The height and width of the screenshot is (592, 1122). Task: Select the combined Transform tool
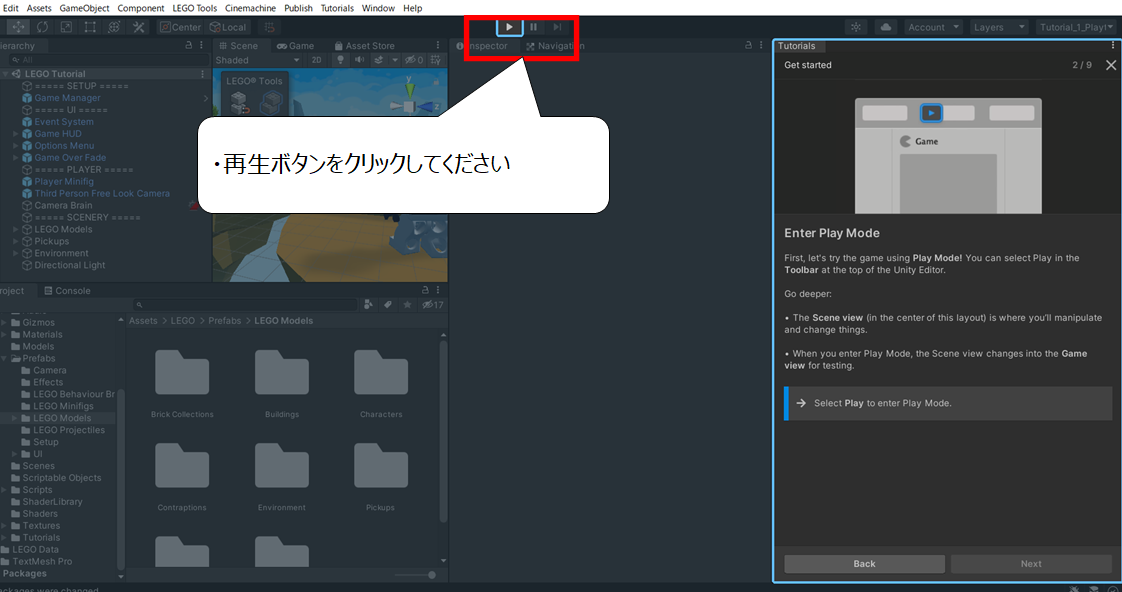tap(114, 27)
